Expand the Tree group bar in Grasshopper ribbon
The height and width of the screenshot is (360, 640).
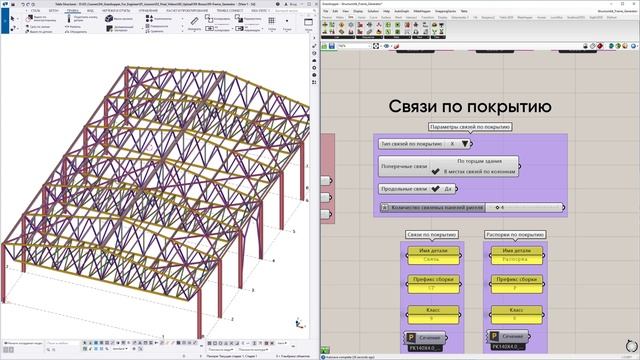438,37
